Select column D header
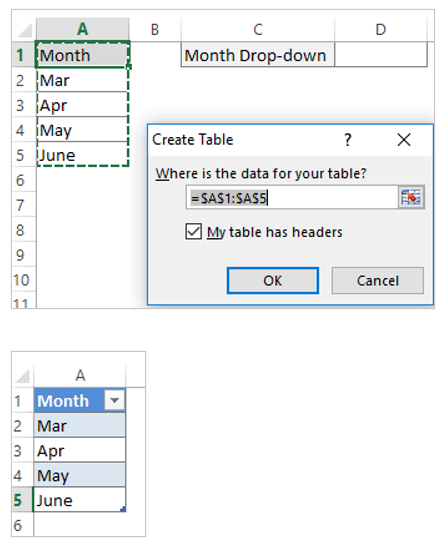This screenshot has height=545, width=443. [381, 29]
